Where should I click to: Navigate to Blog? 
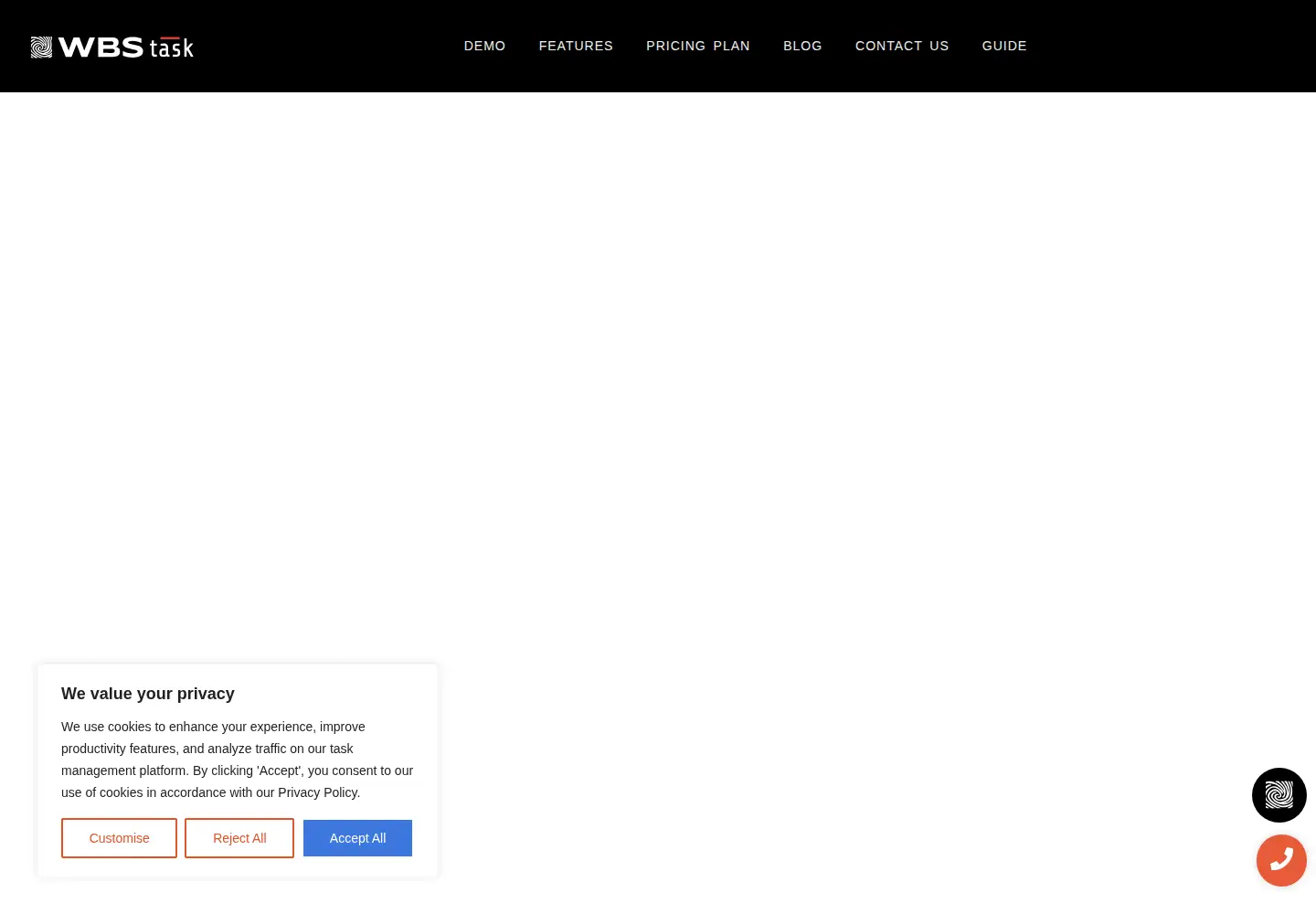(x=802, y=46)
